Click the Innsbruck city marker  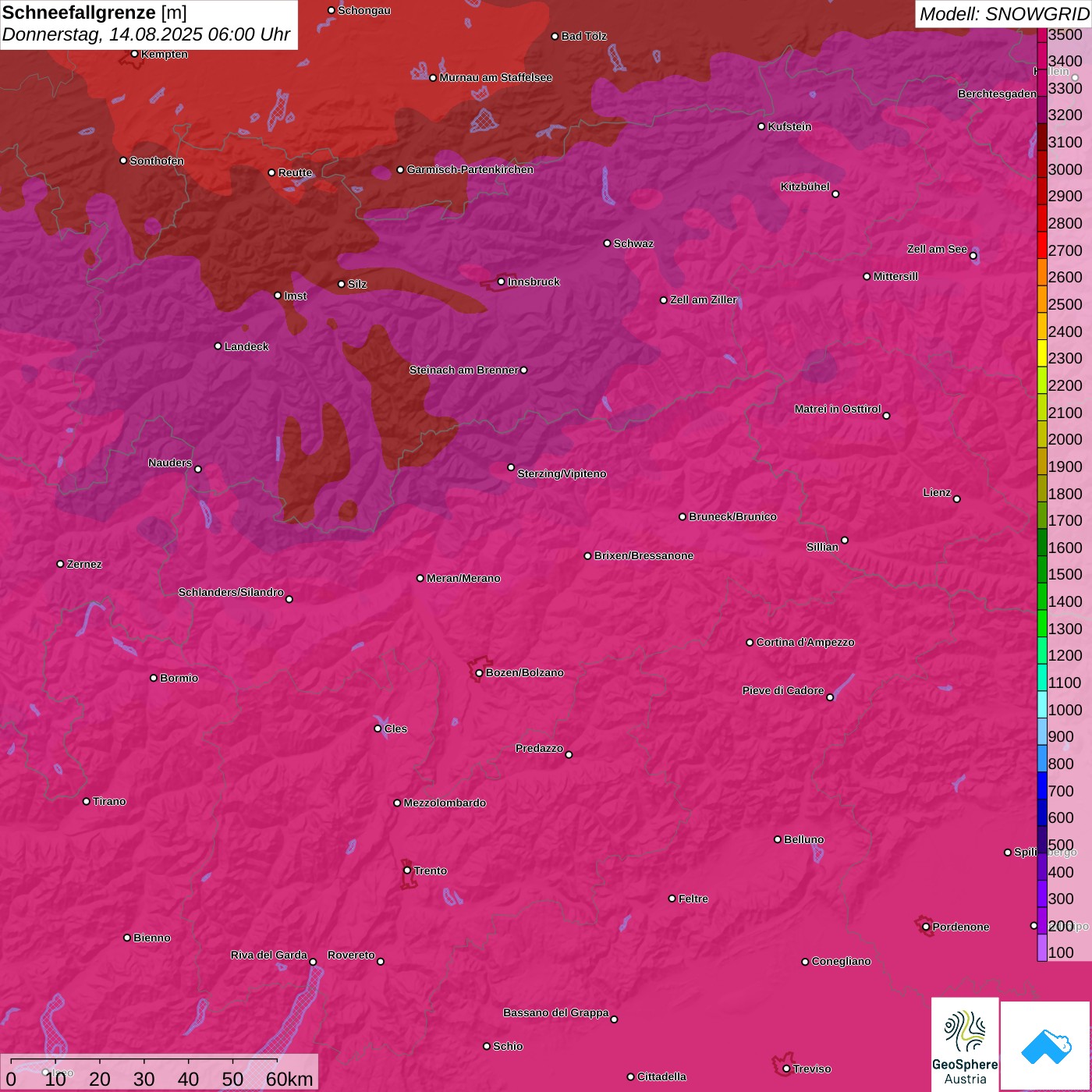pos(502,282)
